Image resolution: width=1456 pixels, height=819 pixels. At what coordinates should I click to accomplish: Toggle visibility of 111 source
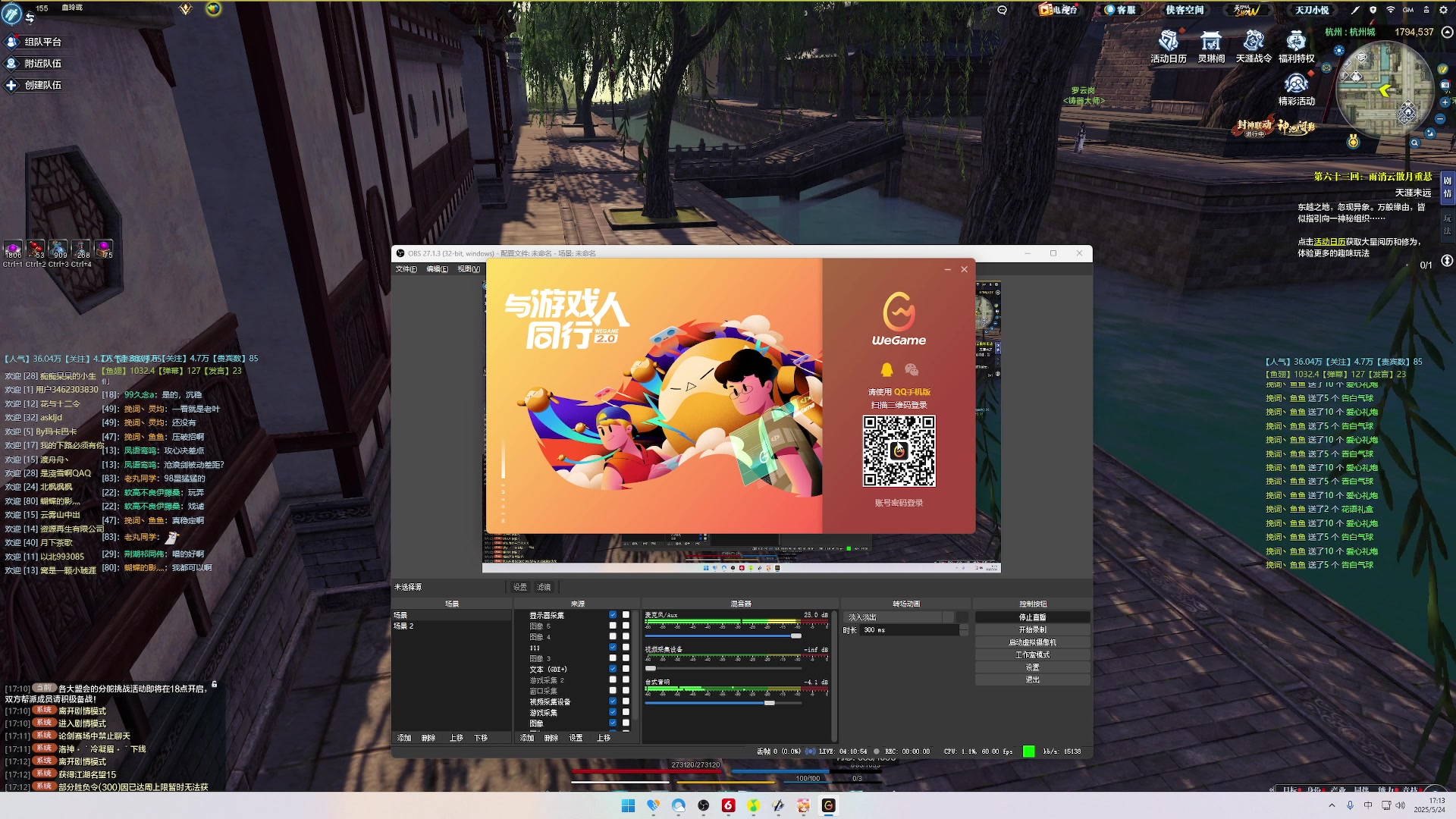(613, 647)
